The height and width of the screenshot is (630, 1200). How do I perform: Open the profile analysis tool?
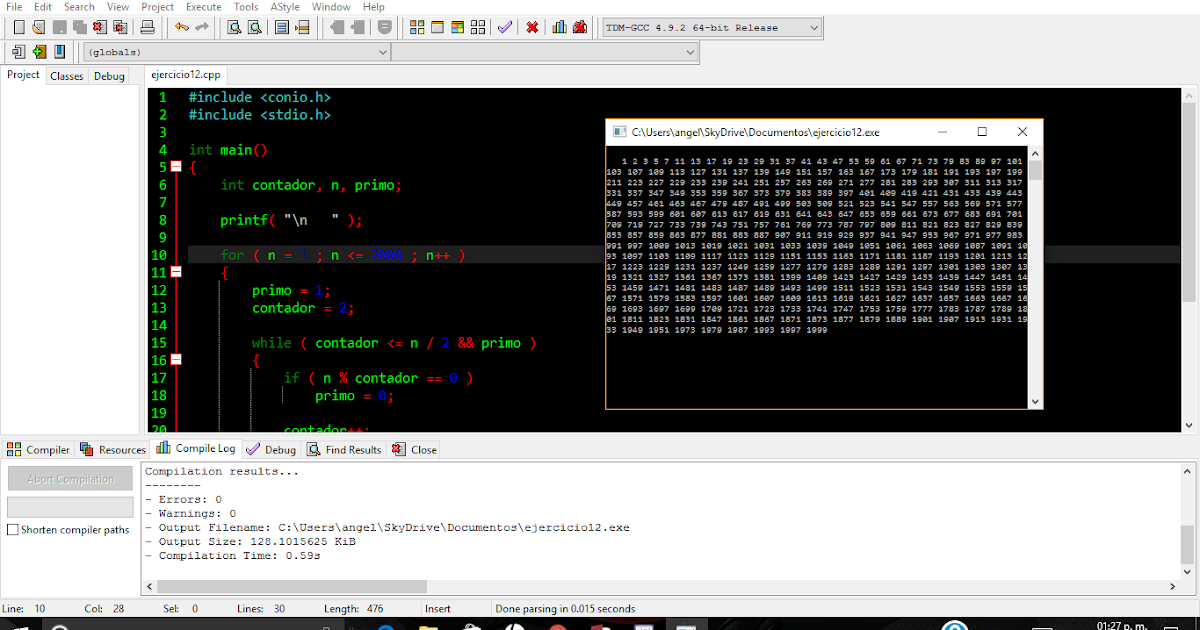(x=558, y=27)
